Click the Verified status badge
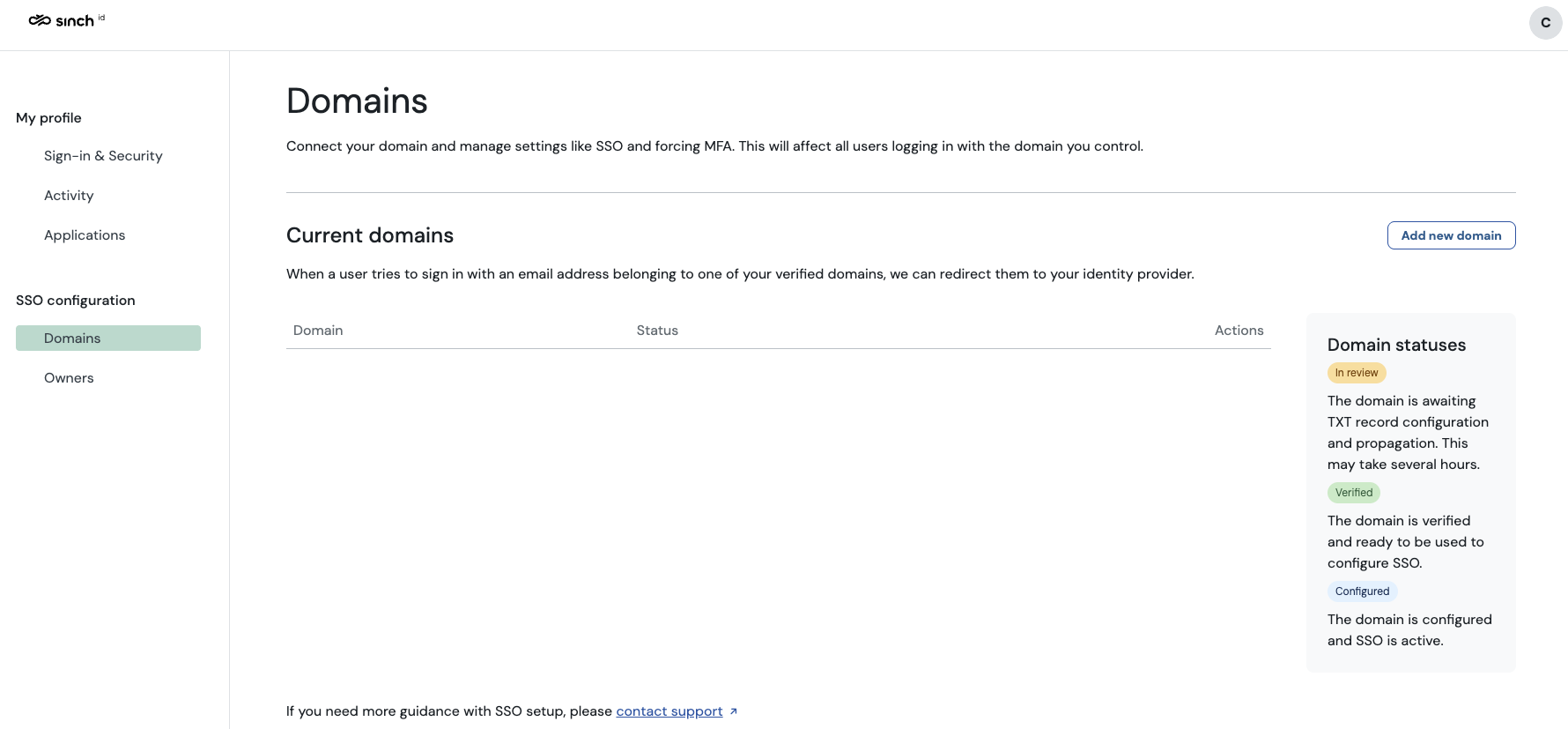The width and height of the screenshot is (1568, 729). pos(1353,493)
